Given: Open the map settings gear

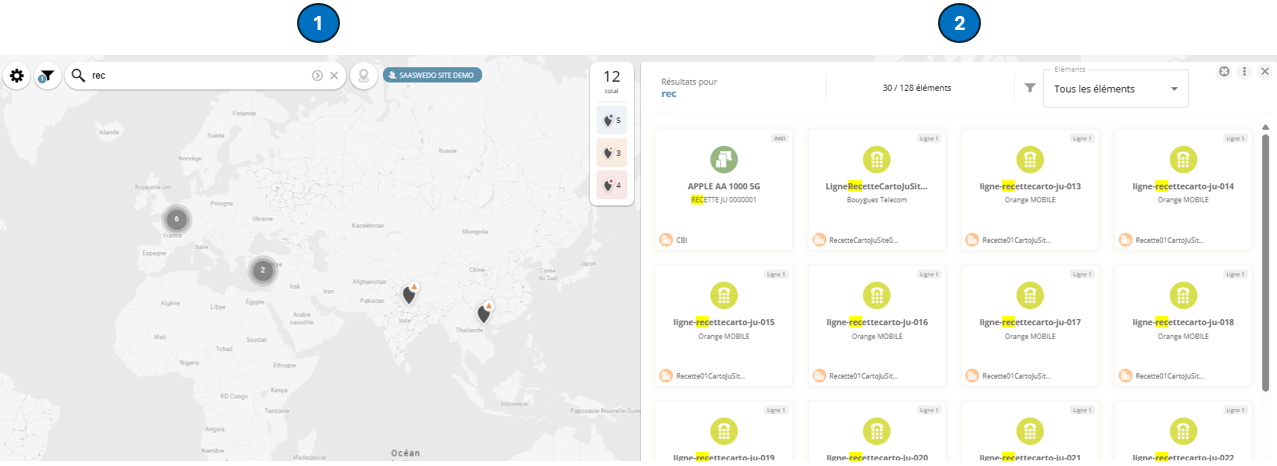Looking at the screenshot, I should [x=17, y=76].
